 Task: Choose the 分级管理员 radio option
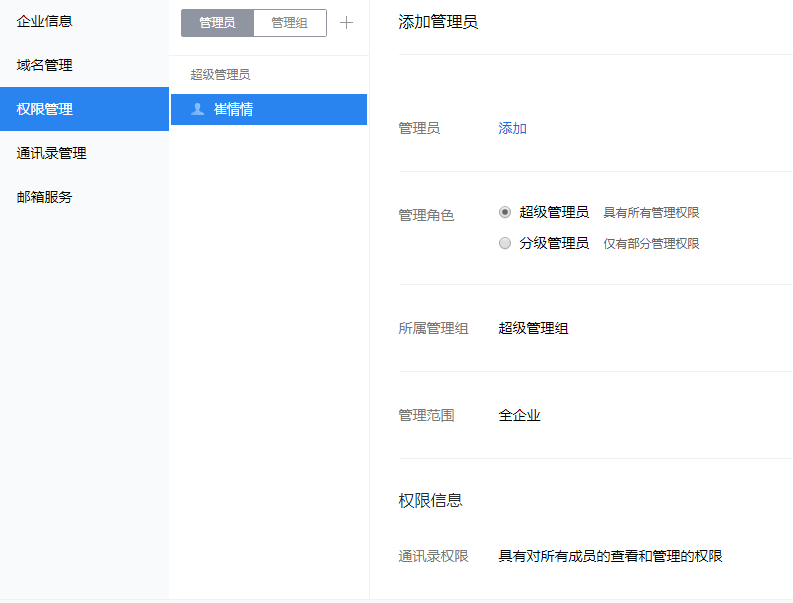[505, 243]
